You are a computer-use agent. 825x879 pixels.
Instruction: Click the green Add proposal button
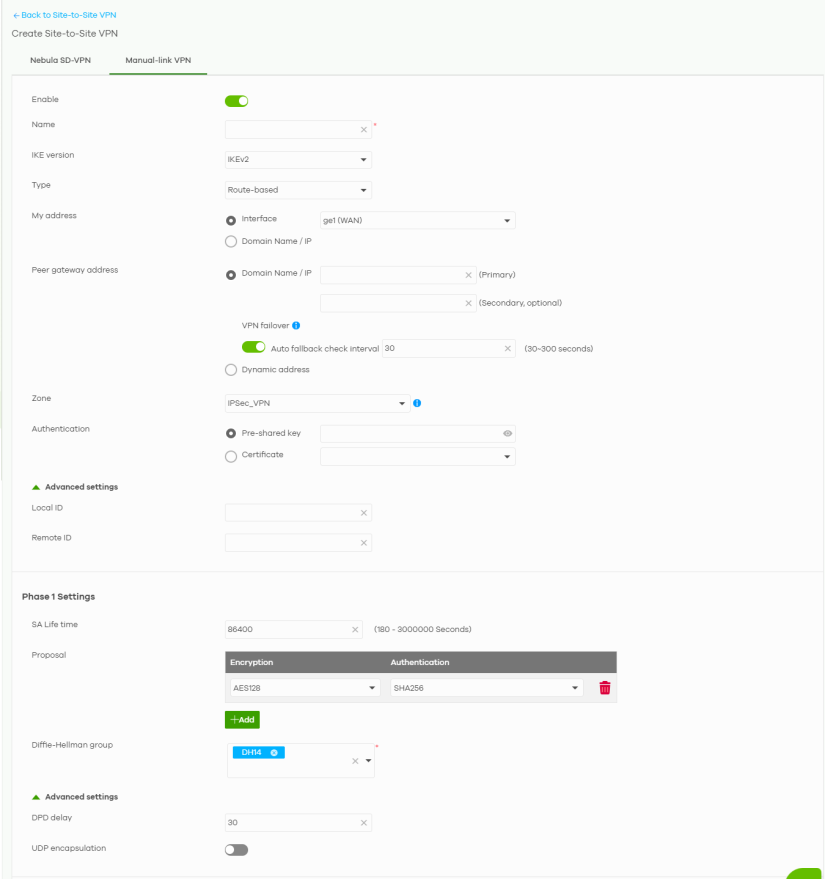(x=242, y=720)
